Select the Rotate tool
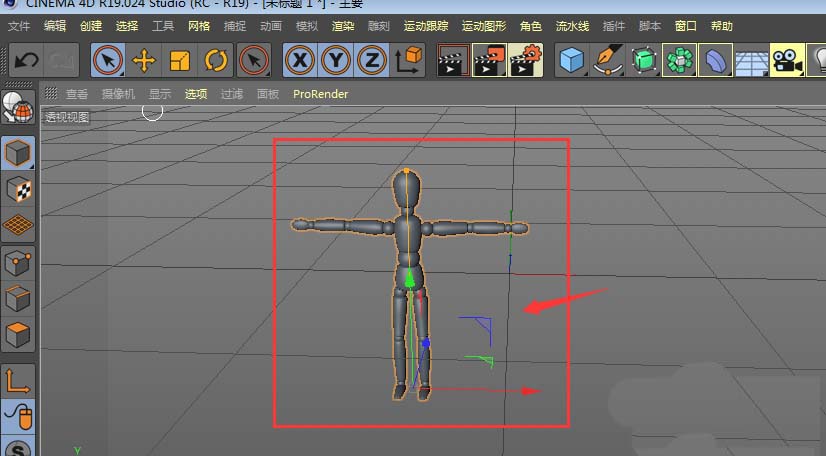 [x=216, y=61]
